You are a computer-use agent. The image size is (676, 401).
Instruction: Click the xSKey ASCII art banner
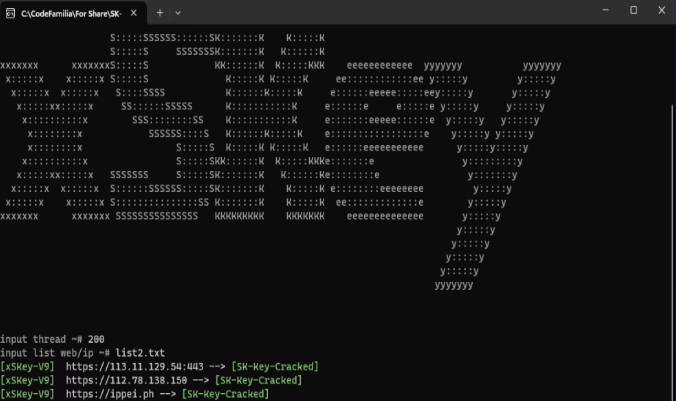point(280,162)
